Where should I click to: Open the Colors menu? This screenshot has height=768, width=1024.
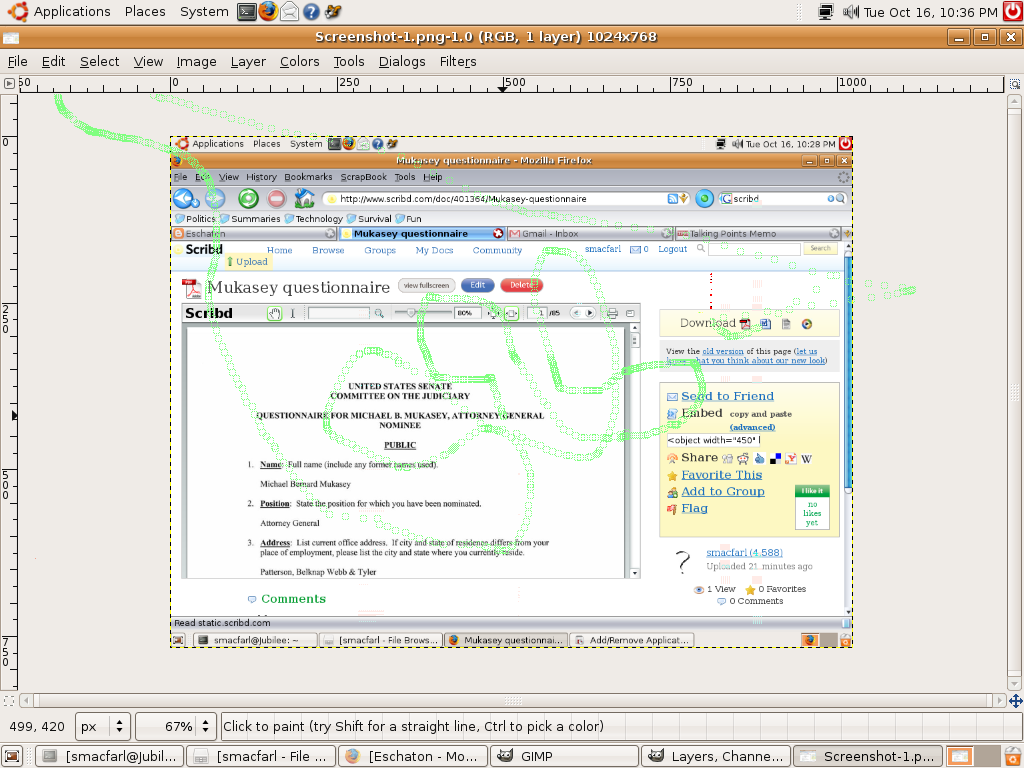pyautogui.click(x=299, y=61)
